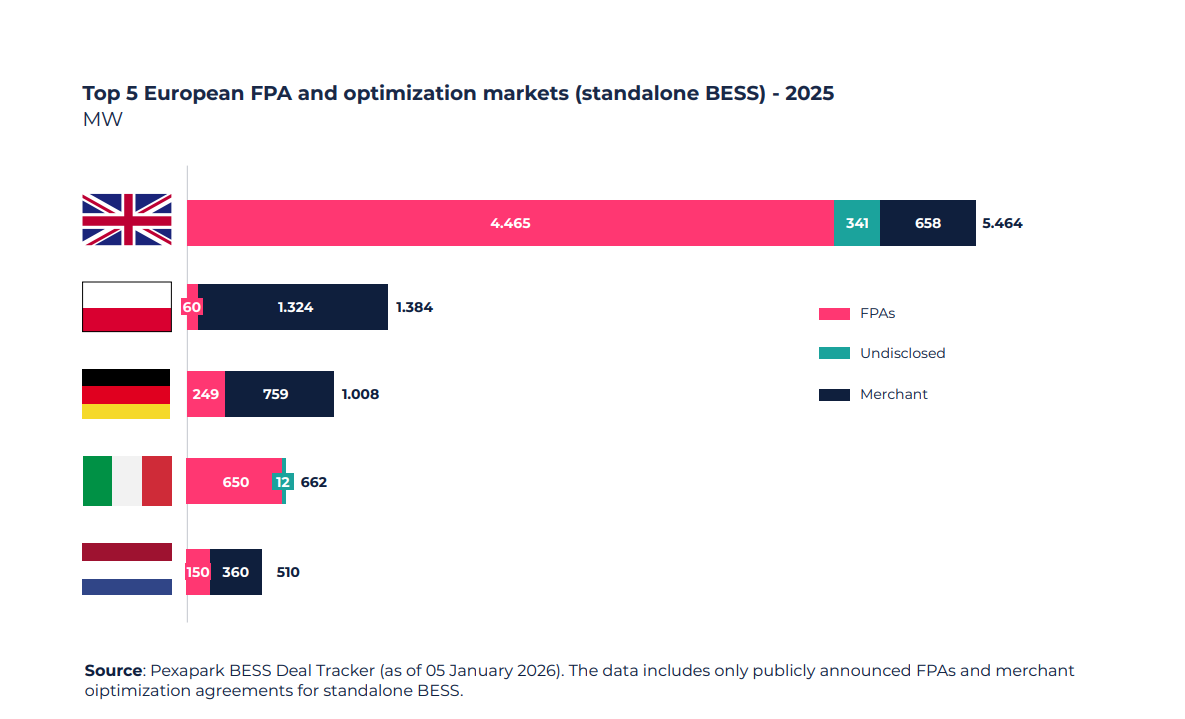1185x719 pixels.
Task: Expand Italy's Undisclosed segment labeled 12
Action: tap(283, 481)
